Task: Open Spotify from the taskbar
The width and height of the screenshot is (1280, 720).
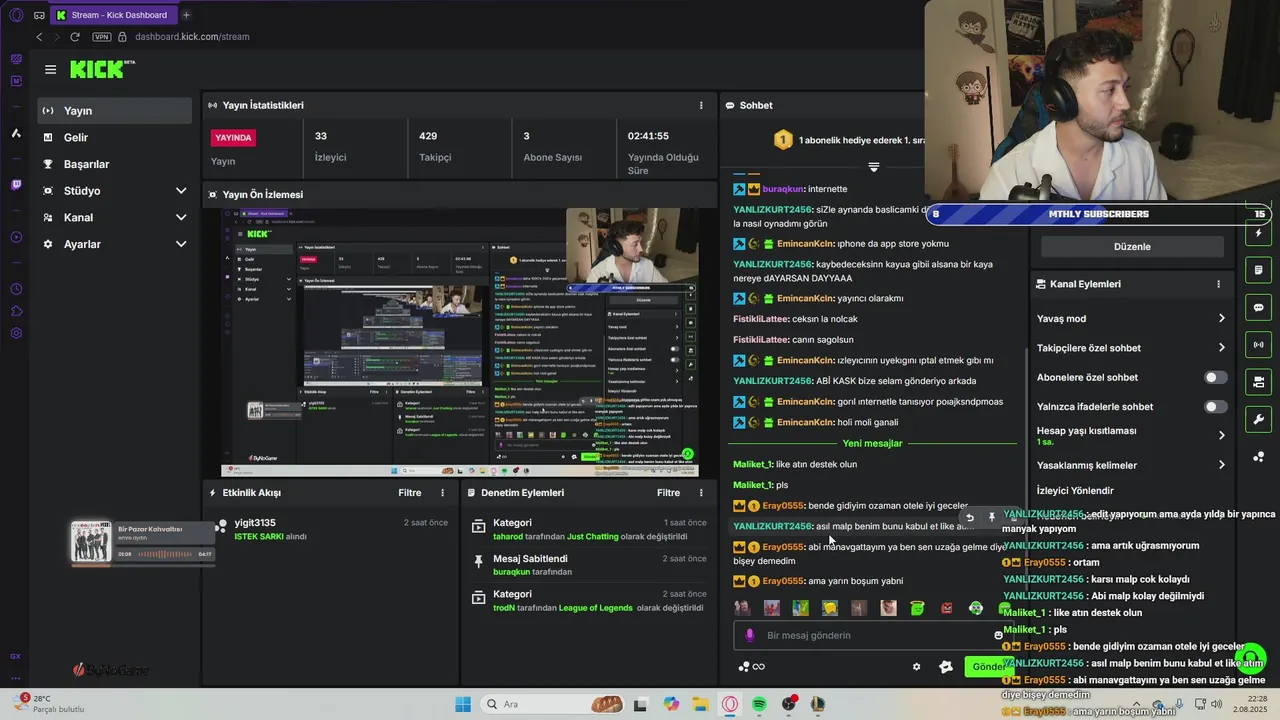Action: pos(760,704)
